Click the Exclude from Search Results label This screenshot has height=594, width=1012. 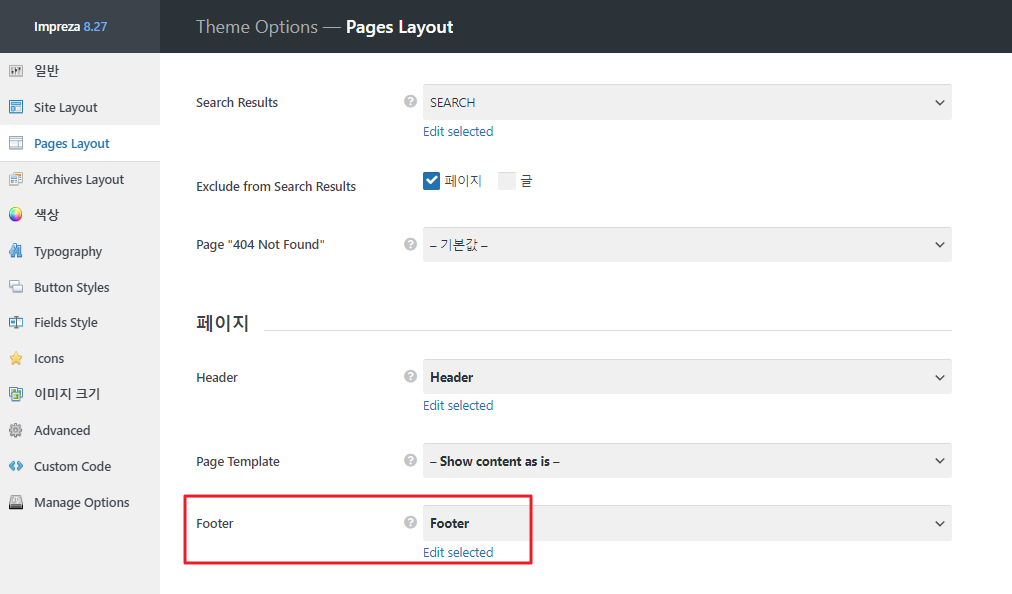pyautogui.click(x=276, y=186)
